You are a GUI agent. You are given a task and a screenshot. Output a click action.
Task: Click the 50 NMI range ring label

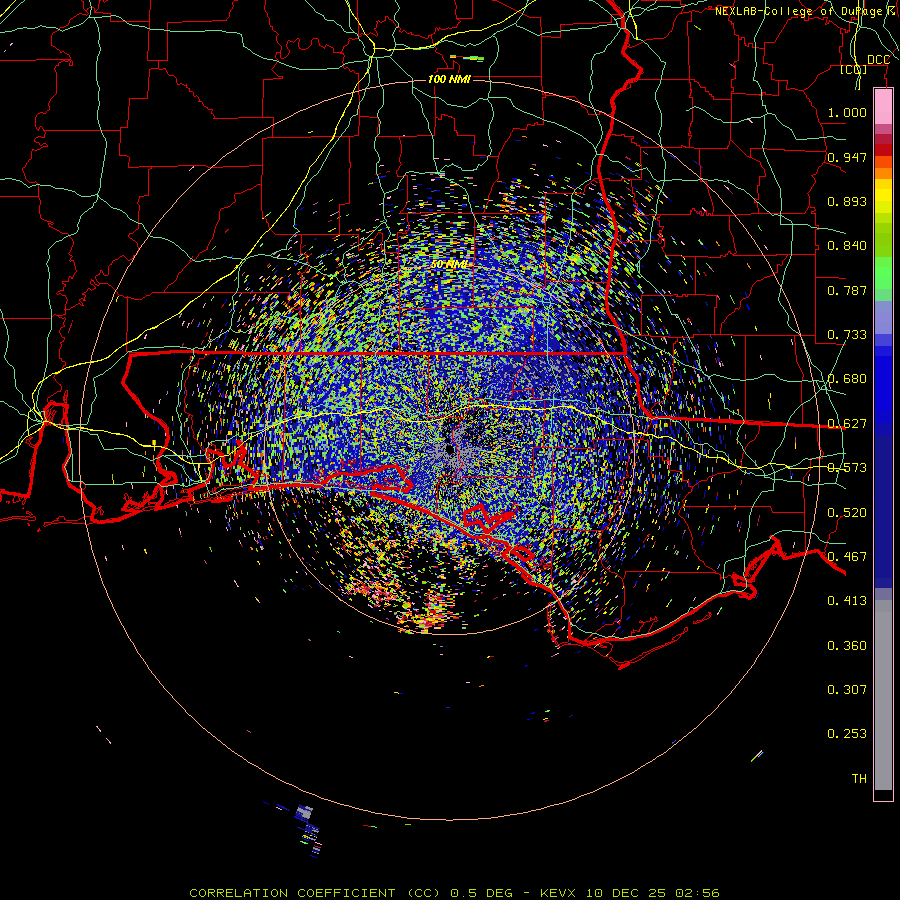449,265
